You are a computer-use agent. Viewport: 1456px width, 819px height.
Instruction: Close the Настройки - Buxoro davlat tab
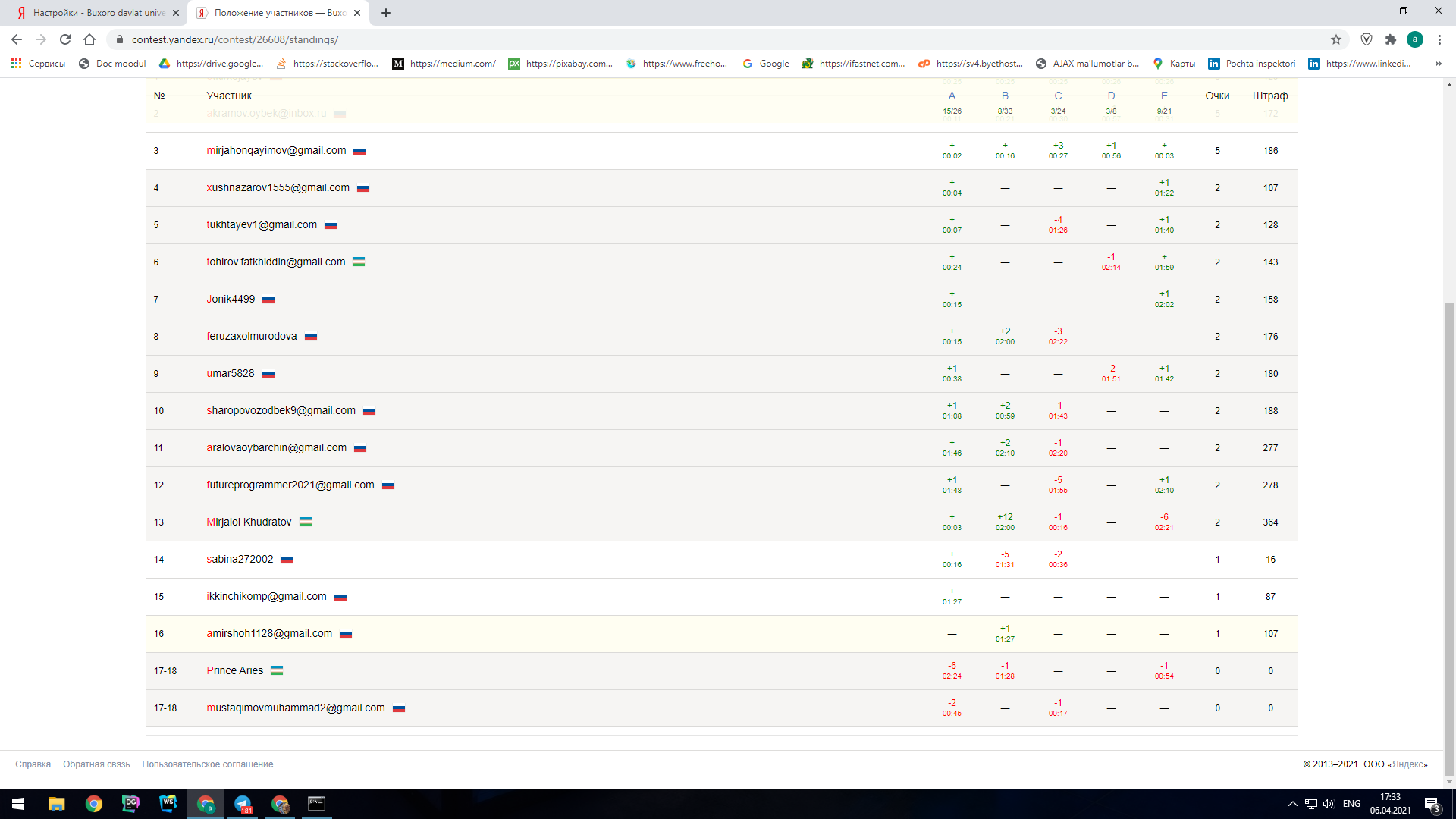176,13
